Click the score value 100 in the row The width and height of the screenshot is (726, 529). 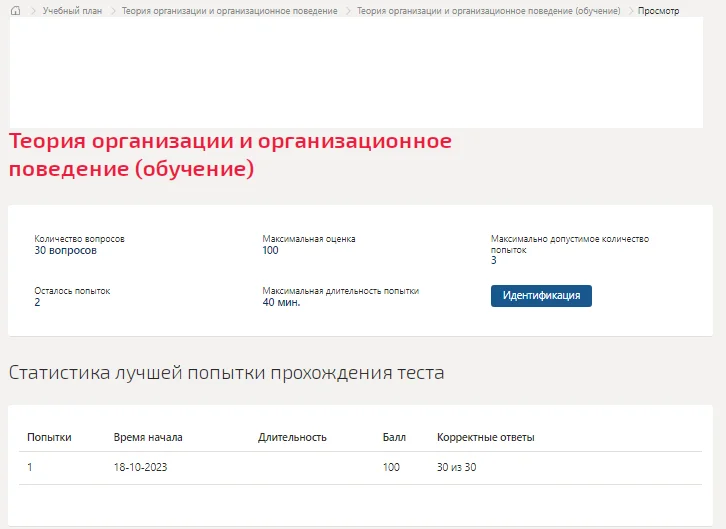tap(391, 467)
